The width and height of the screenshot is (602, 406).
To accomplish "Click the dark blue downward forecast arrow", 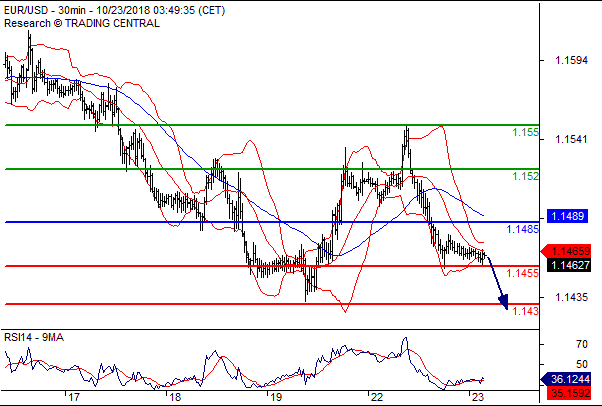I will tap(498, 282).
